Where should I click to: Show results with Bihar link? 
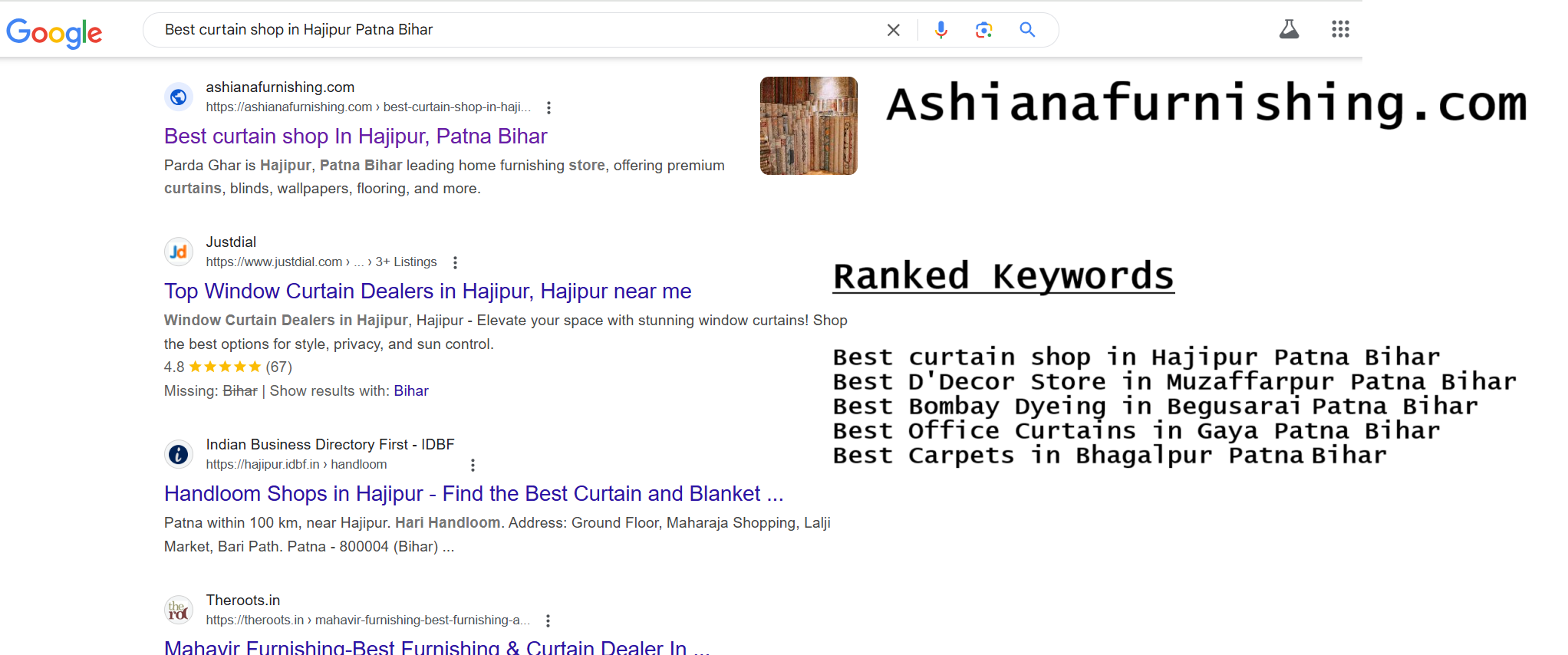[411, 390]
